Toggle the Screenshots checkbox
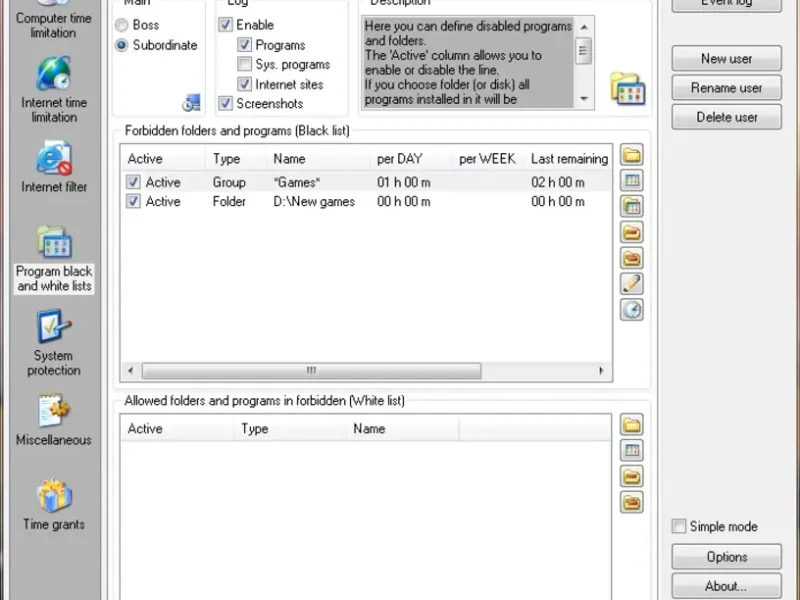The image size is (800, 600). tap(226, 104)
